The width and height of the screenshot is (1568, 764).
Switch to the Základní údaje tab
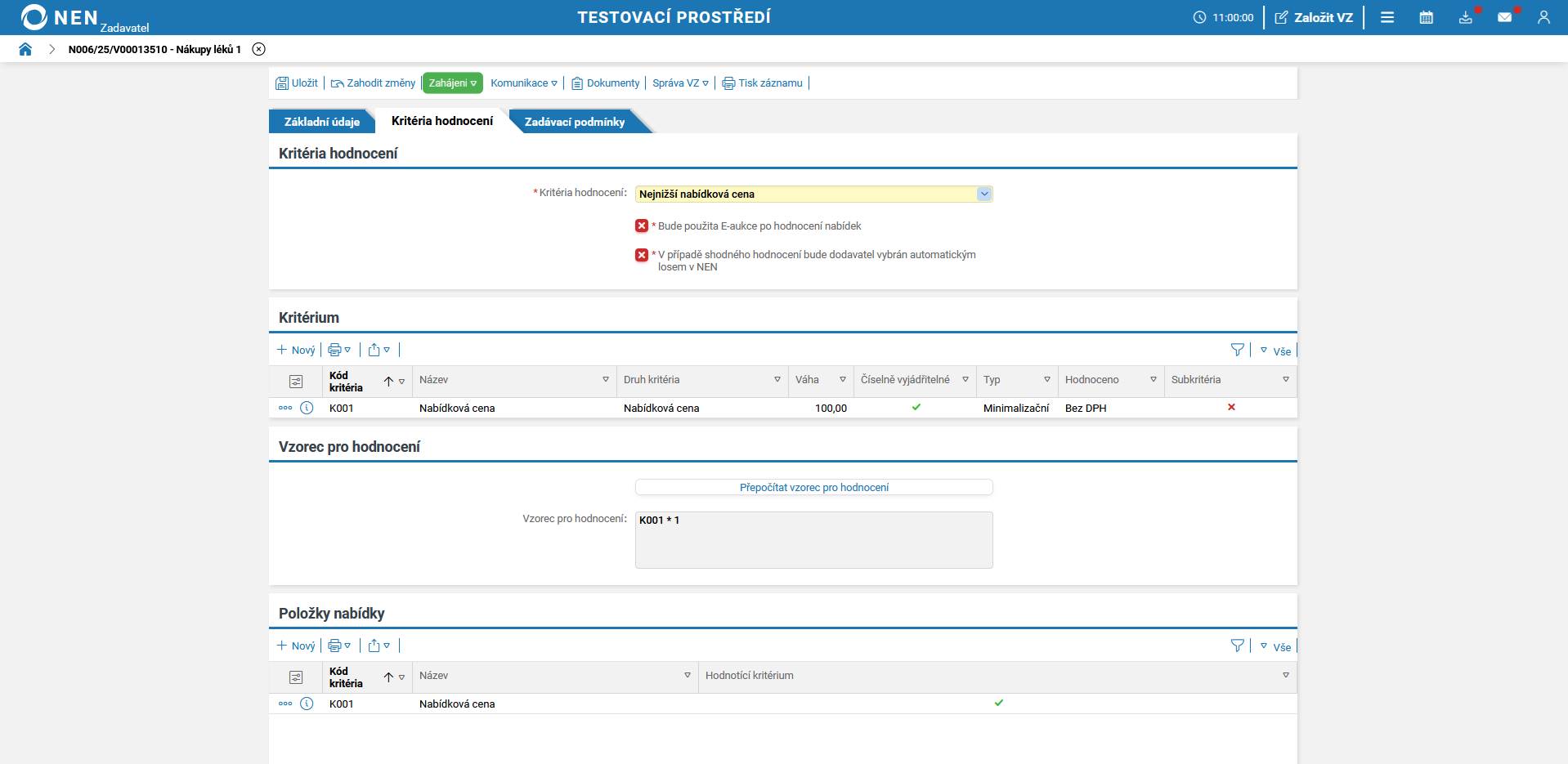click(x=321, y=122)
